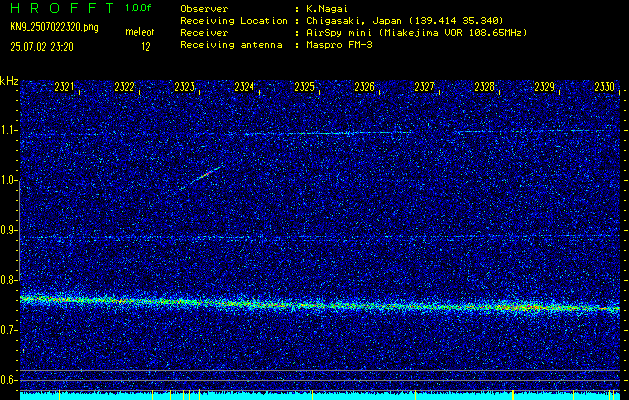
Task: Click the 1.0 frequency axis label
Action: click(8, 181)
